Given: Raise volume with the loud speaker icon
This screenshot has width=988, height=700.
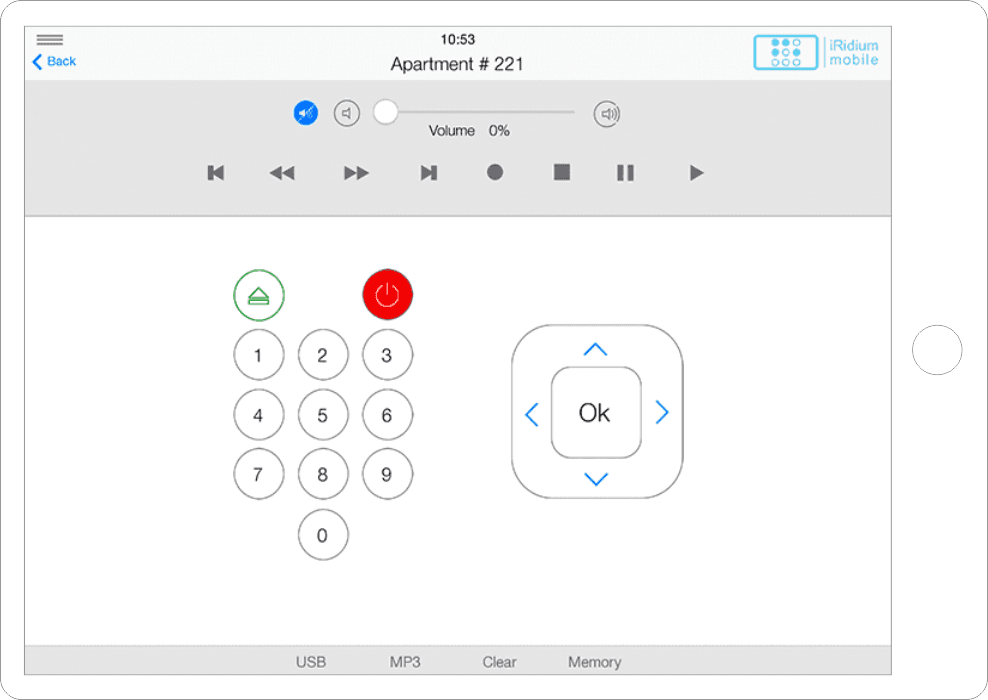Looking at the screenshot, I should click(606, 113).
